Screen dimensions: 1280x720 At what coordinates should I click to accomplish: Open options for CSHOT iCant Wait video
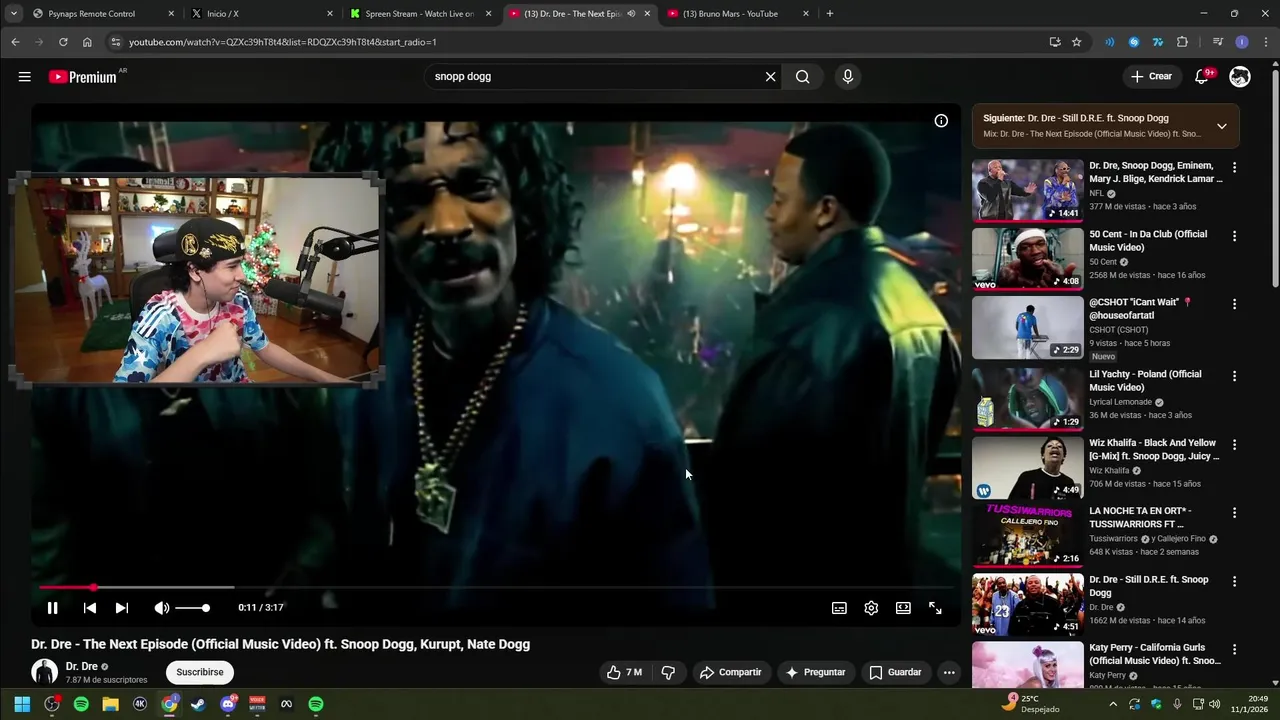tap(1234, 304)
